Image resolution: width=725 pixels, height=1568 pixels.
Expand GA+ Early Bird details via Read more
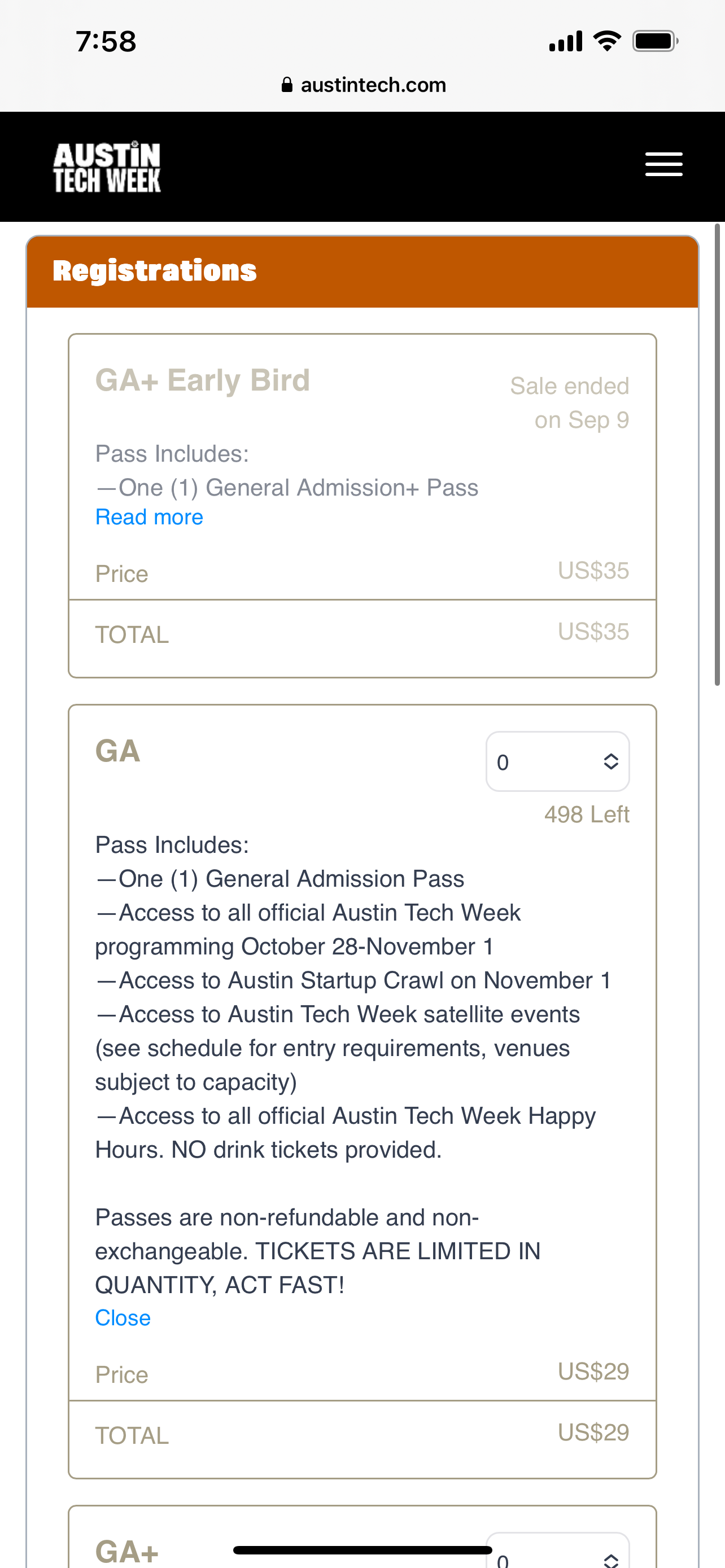click(149, 517)
